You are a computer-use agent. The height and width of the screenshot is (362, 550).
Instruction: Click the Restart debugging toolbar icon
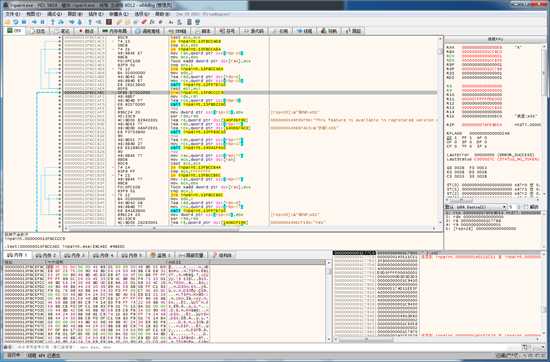tap(16, 22)
